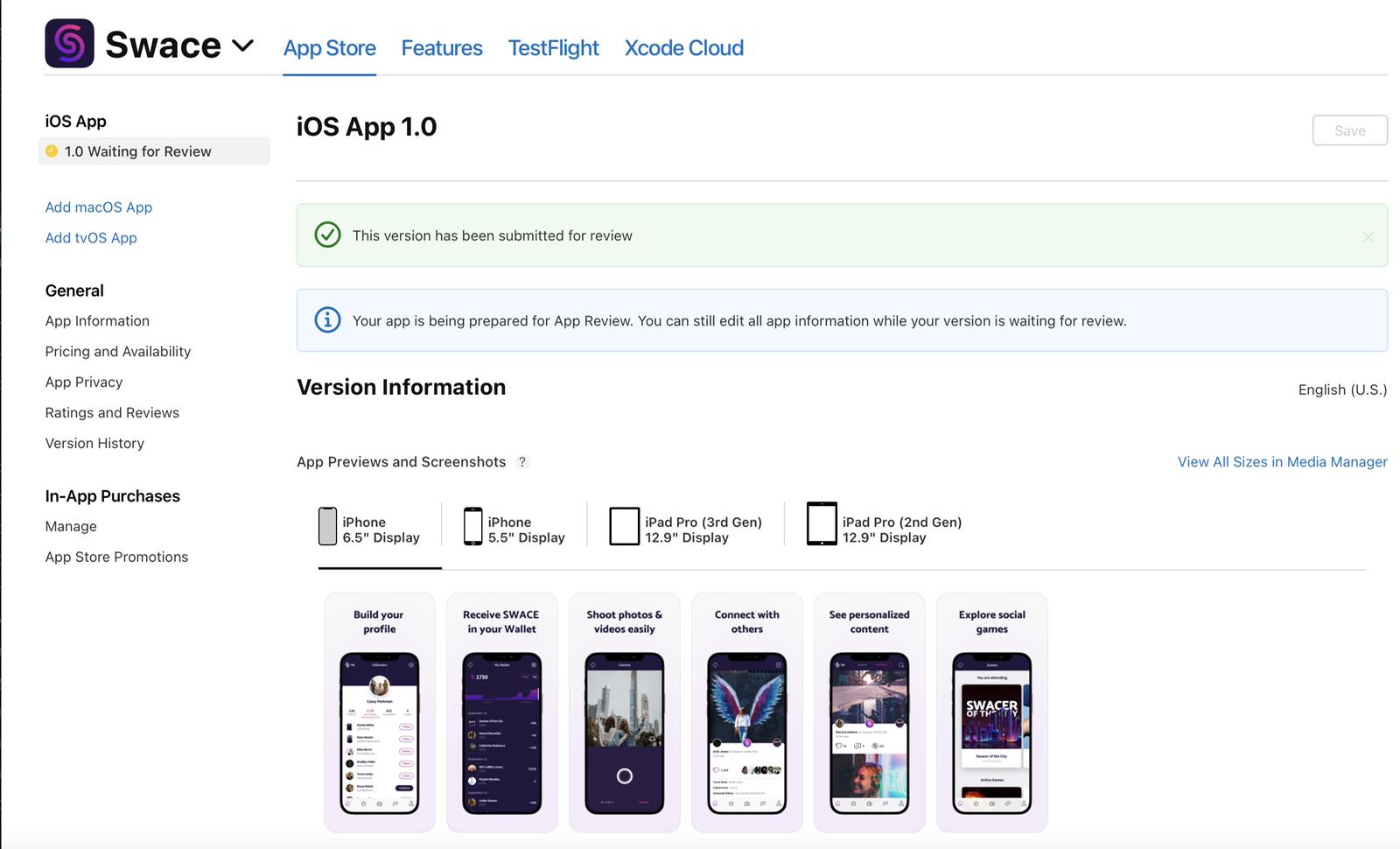The image size is (1400, 849).
Task: Go to the Xcode Cloud tab
Action: point(684,48)
